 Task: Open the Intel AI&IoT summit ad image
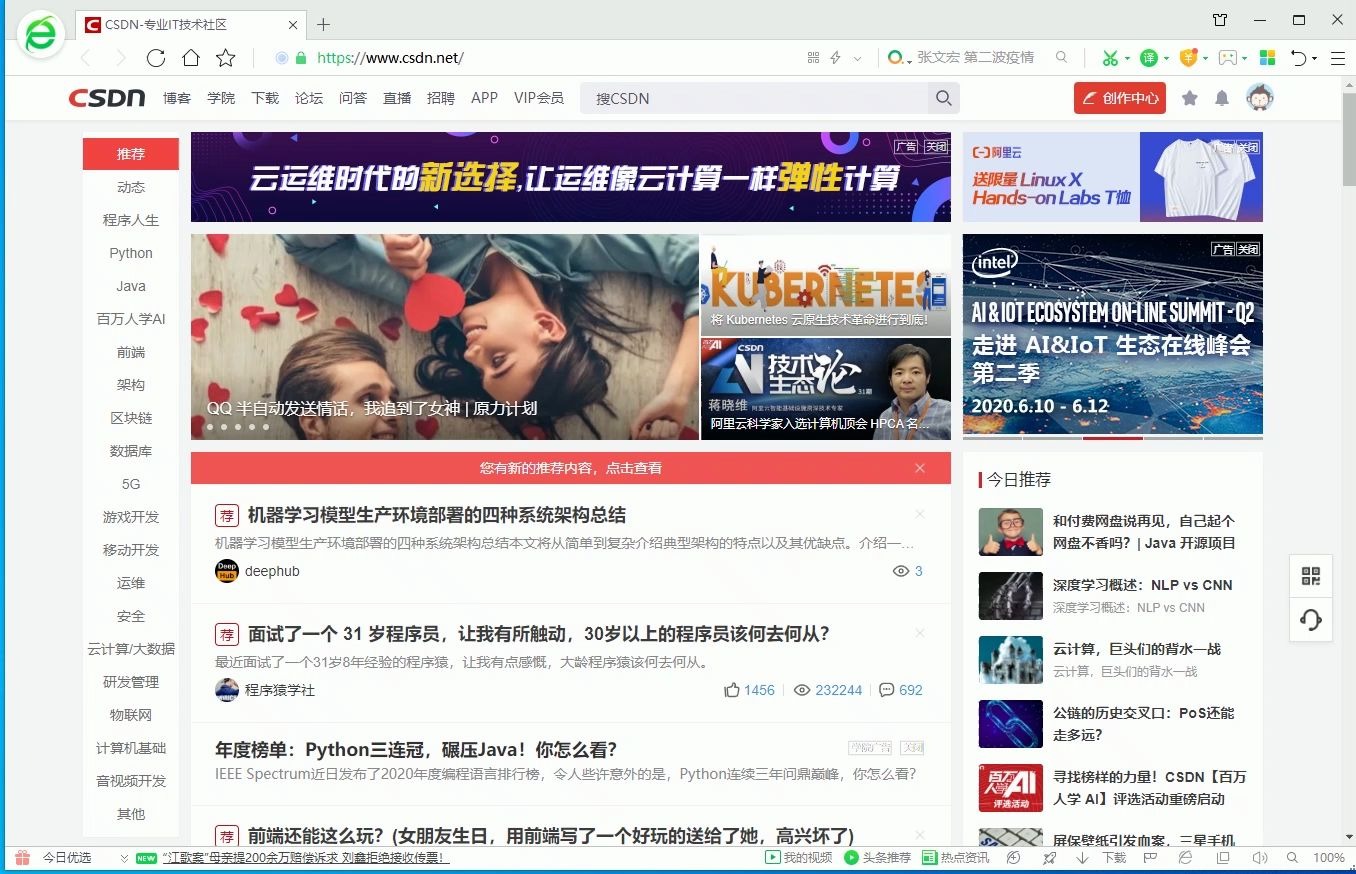pyautogui.click(x=1113, y=334)
